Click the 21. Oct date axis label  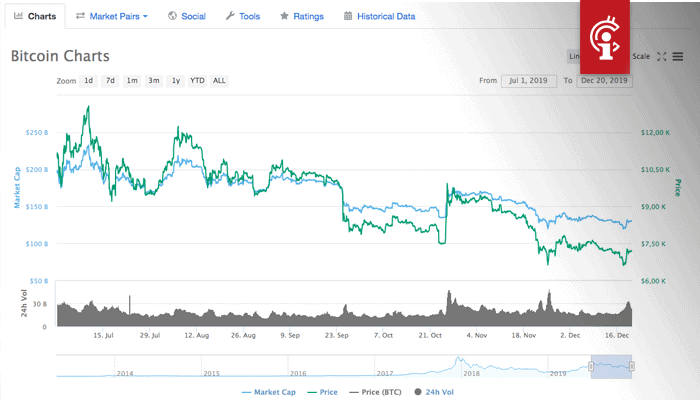click(430, 335)
